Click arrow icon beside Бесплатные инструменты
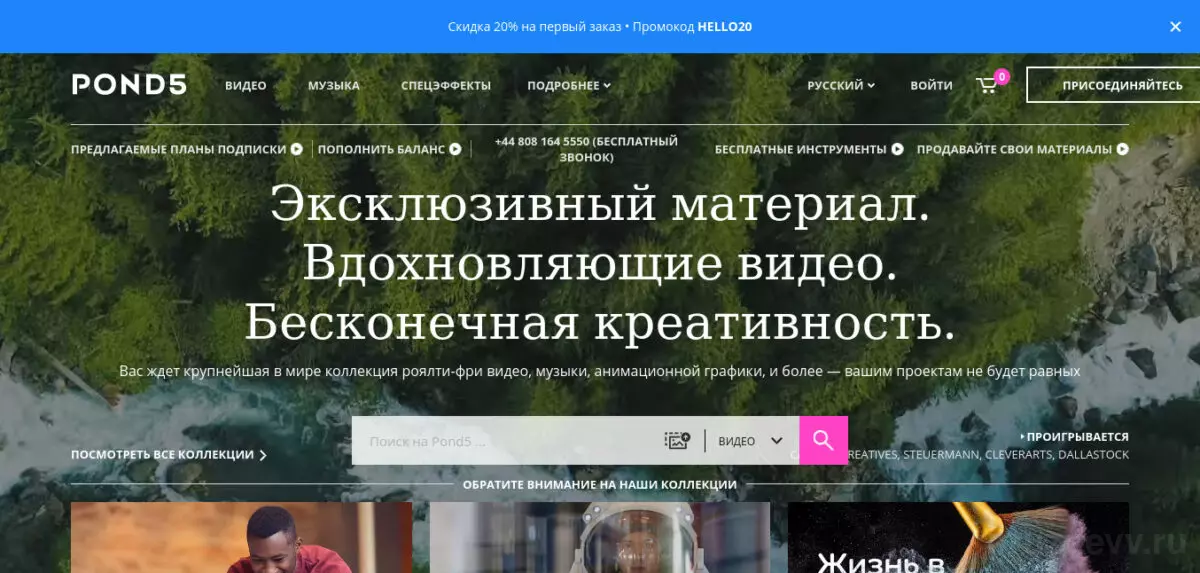This screenshot has height=573, width=1200. [x=897, y=149]
